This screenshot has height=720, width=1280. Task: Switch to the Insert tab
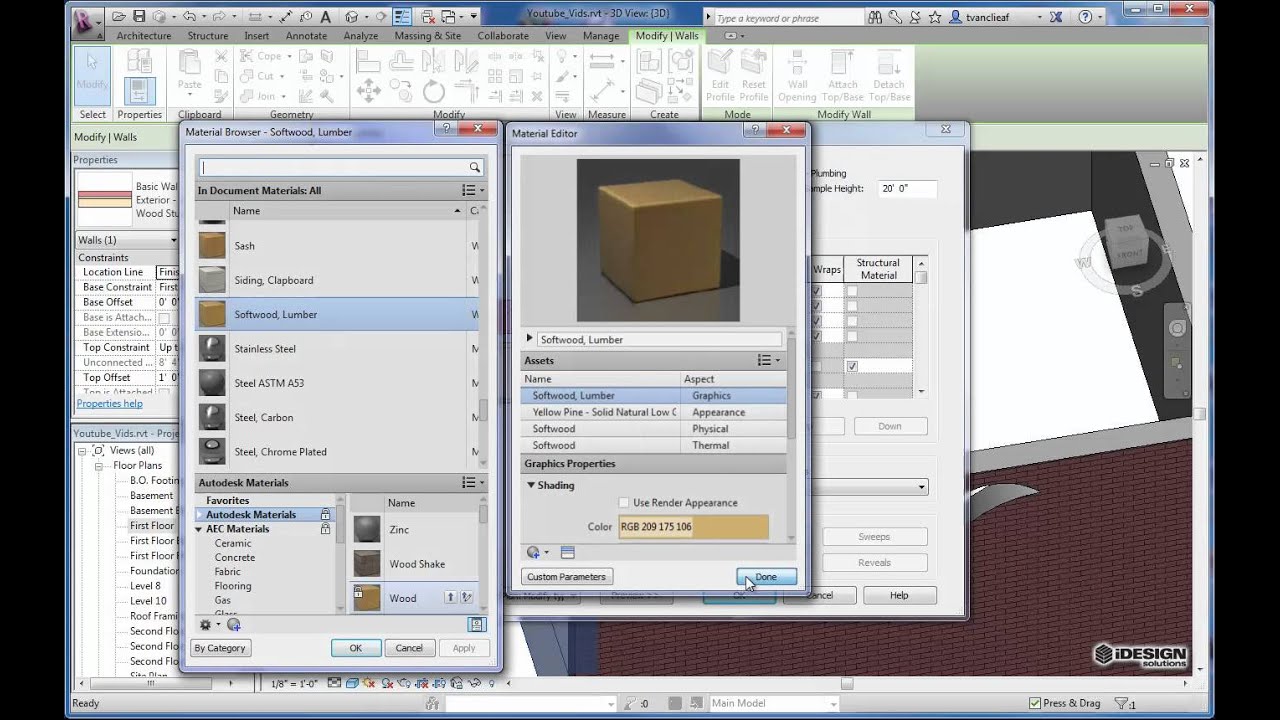click(257, 36)
